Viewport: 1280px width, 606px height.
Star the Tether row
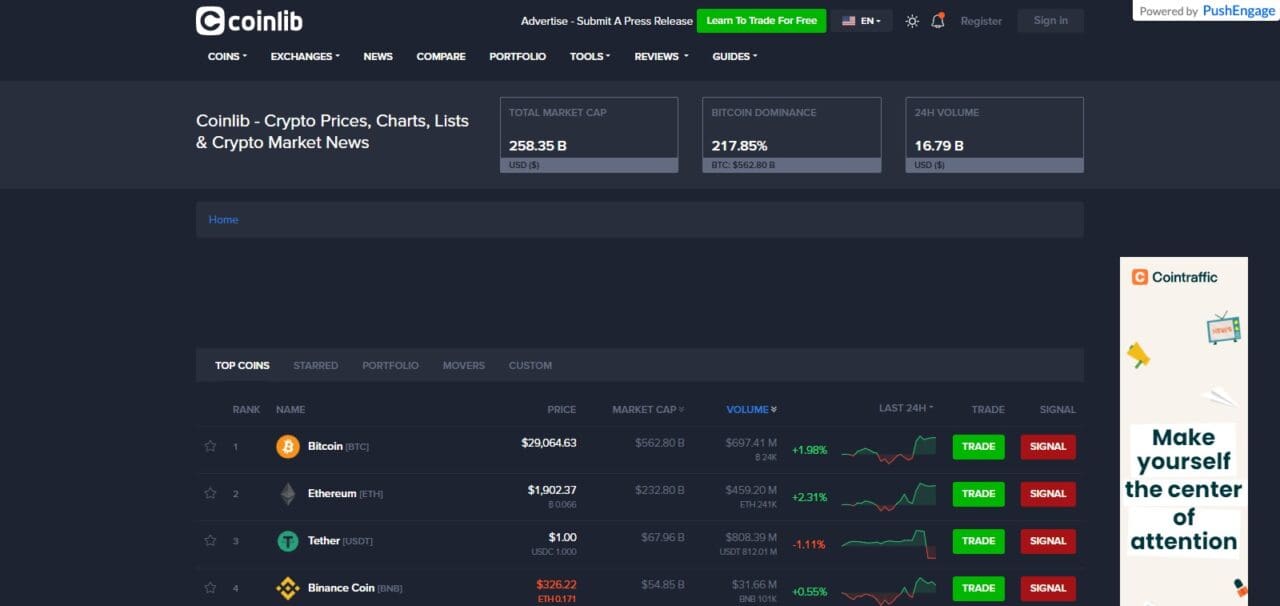(x=210, y=540)
